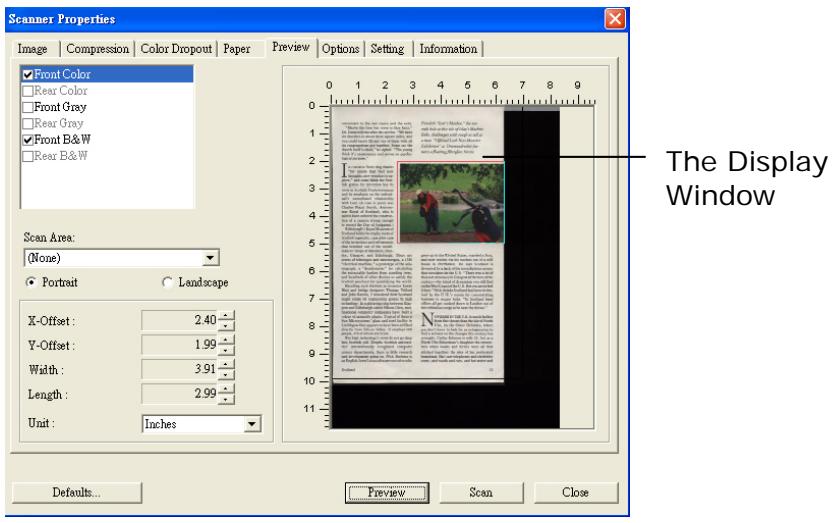Click the 'X-Offset :' label
This screenshot has height=523, width=834.
click(51, 321)
